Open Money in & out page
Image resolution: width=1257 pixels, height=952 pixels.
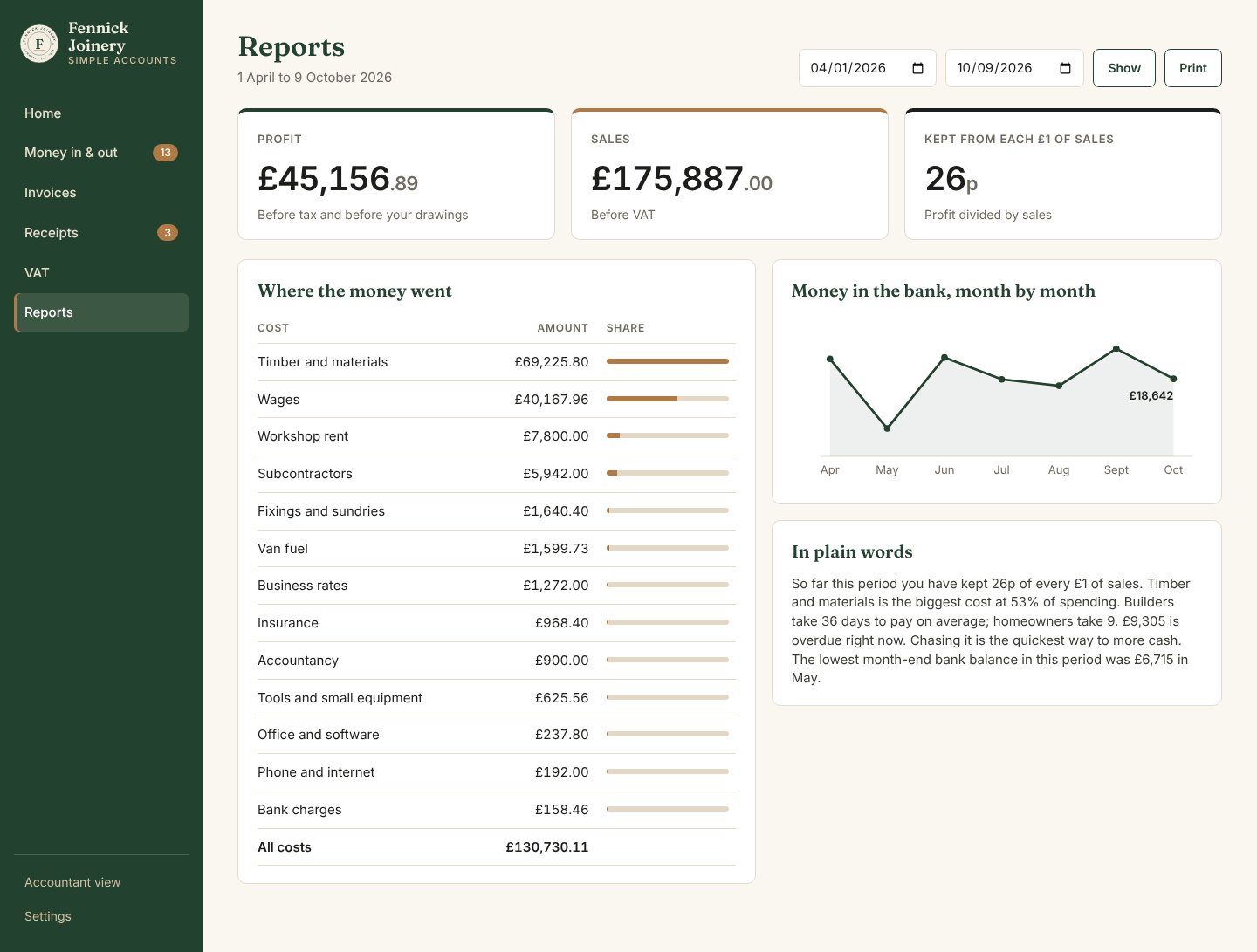click(x=101, y=153)
